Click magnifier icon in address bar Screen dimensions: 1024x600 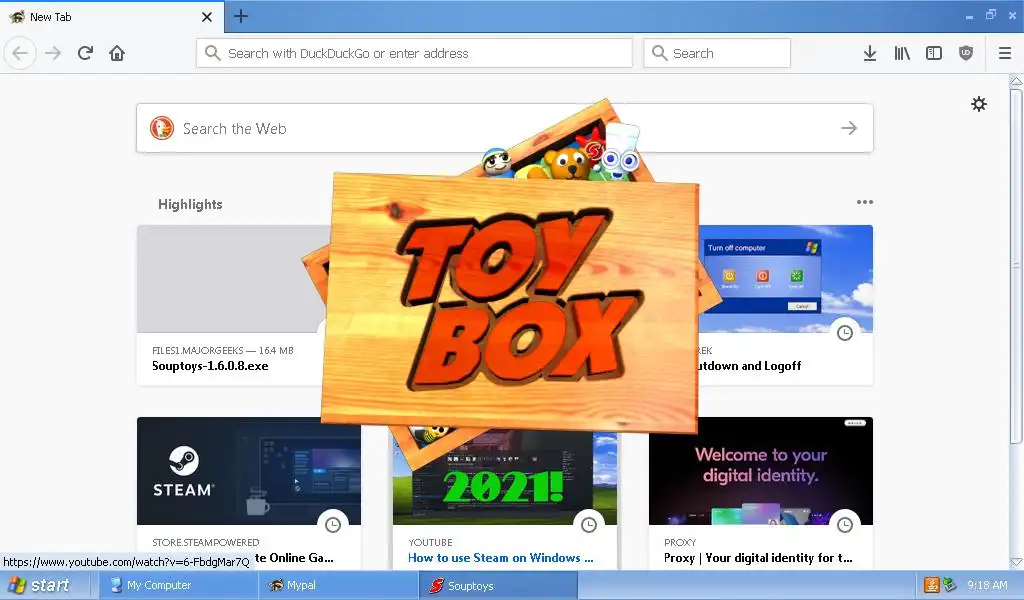pos(212,53)
